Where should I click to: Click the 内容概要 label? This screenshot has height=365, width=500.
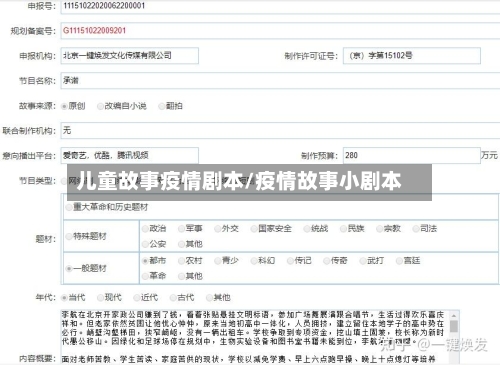37,359
